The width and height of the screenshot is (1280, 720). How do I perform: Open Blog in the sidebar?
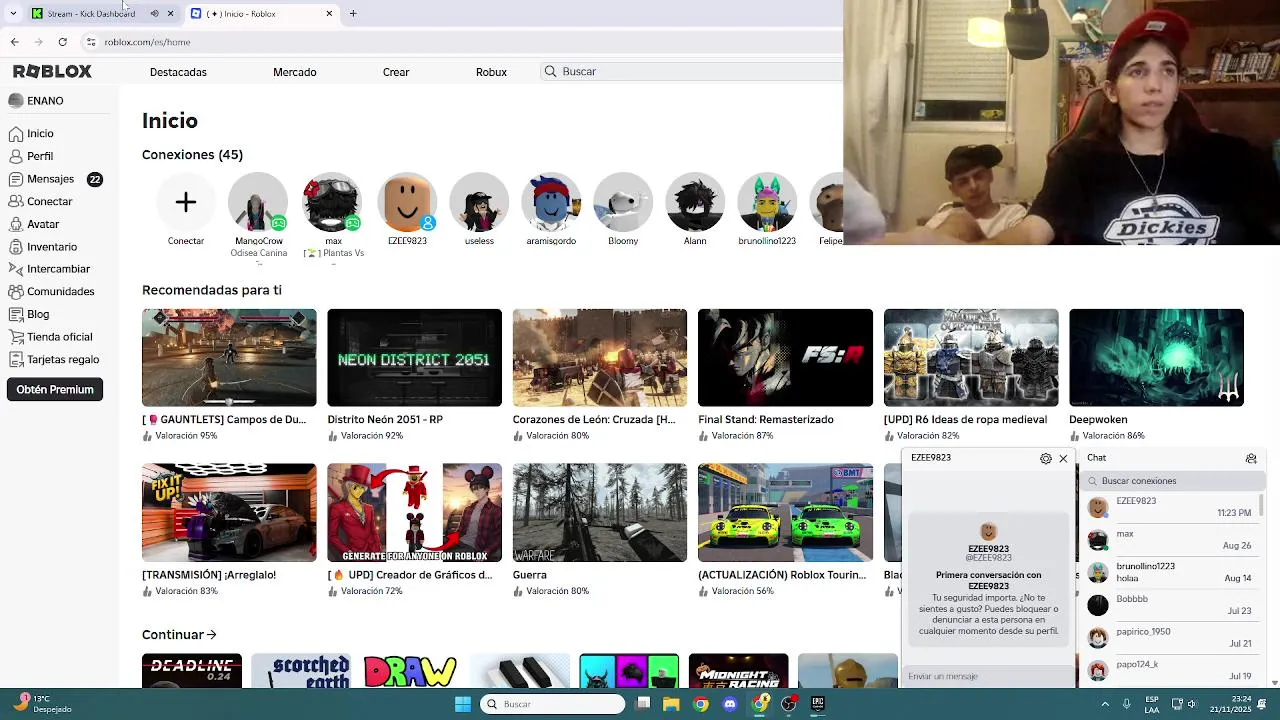point(29,314)
